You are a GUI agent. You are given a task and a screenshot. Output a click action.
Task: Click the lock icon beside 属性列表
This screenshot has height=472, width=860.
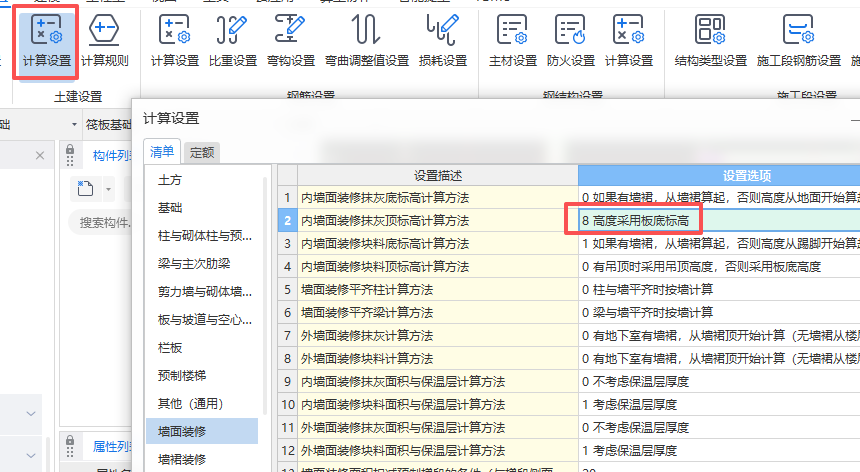tap(70, 440)
